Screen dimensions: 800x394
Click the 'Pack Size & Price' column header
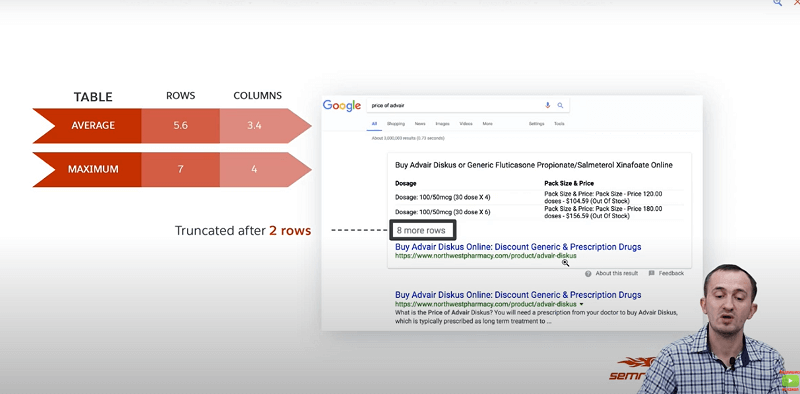pyautogui.click(x=569, y=183)
